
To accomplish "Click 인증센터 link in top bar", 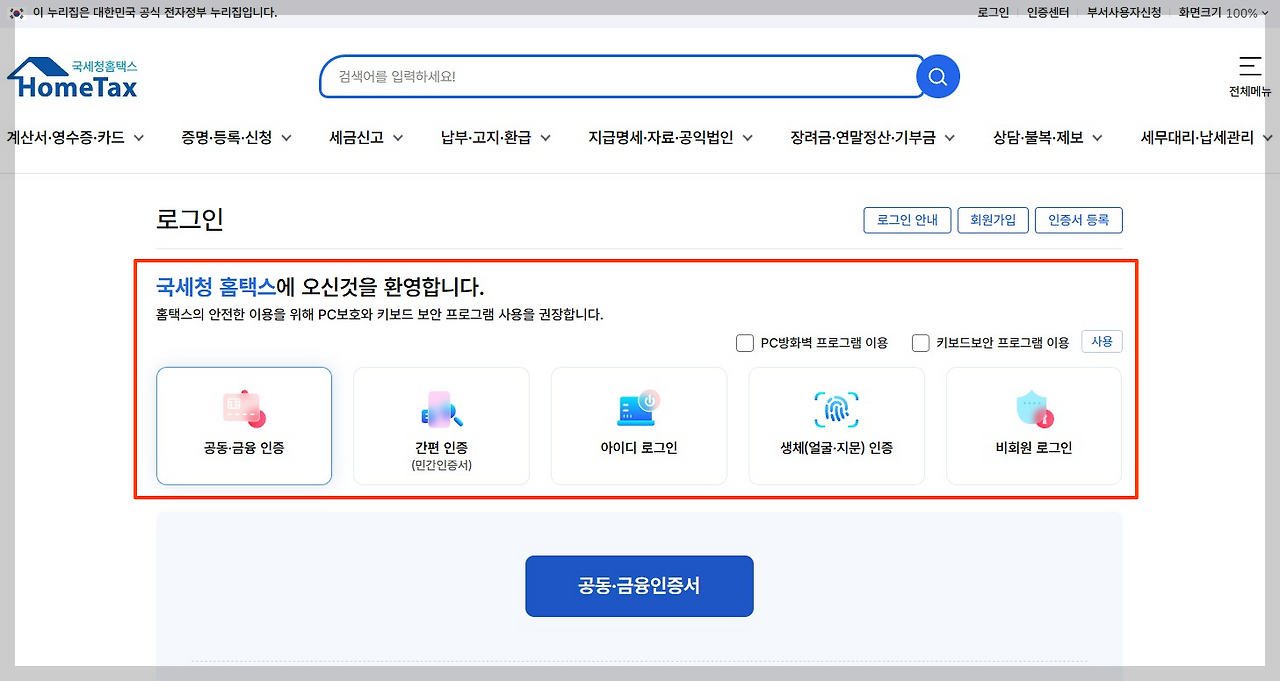I will (1048, 13).
